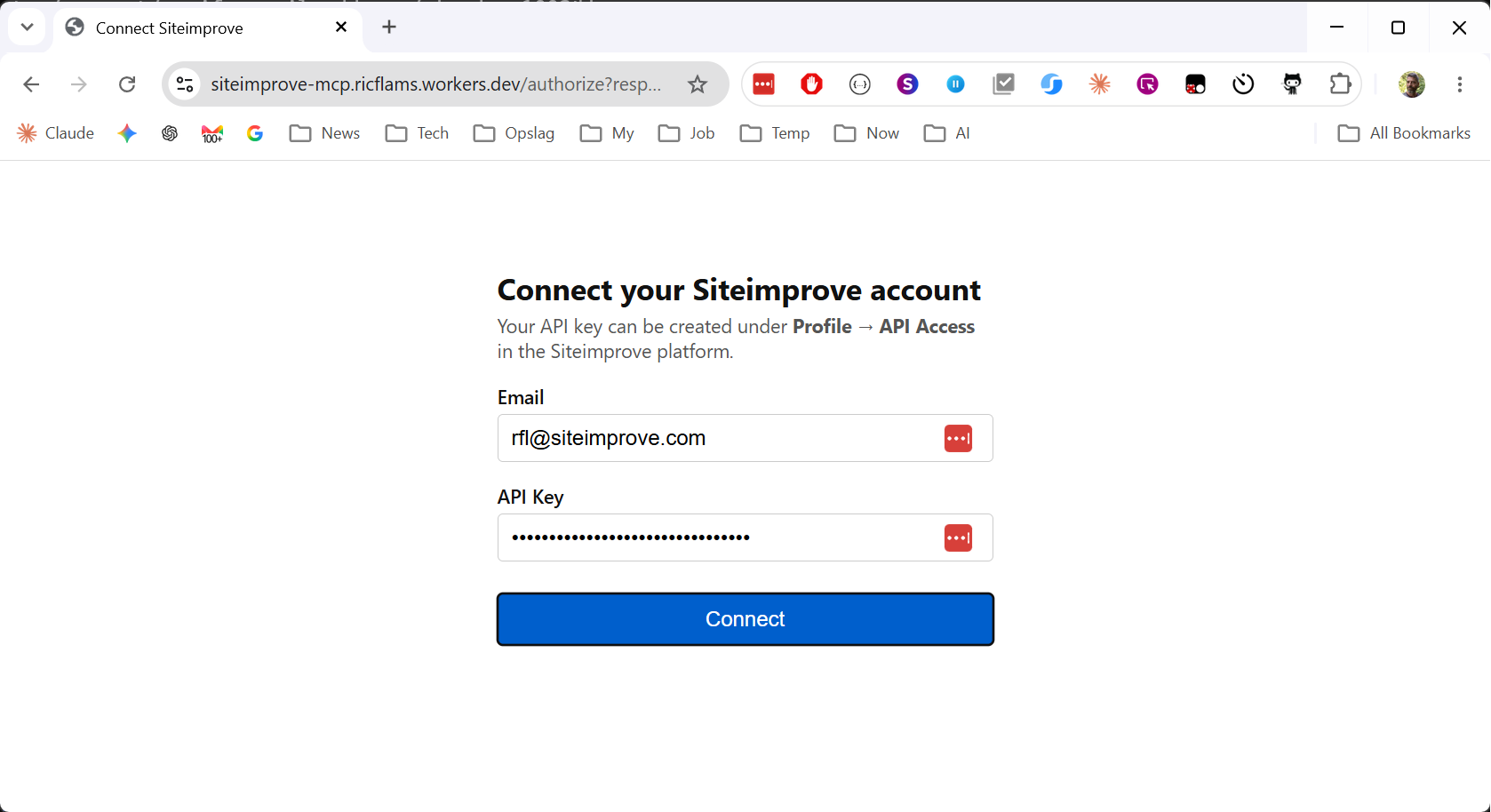Reload the page
Screen dimensions: 1491x812
click(127, 84)
